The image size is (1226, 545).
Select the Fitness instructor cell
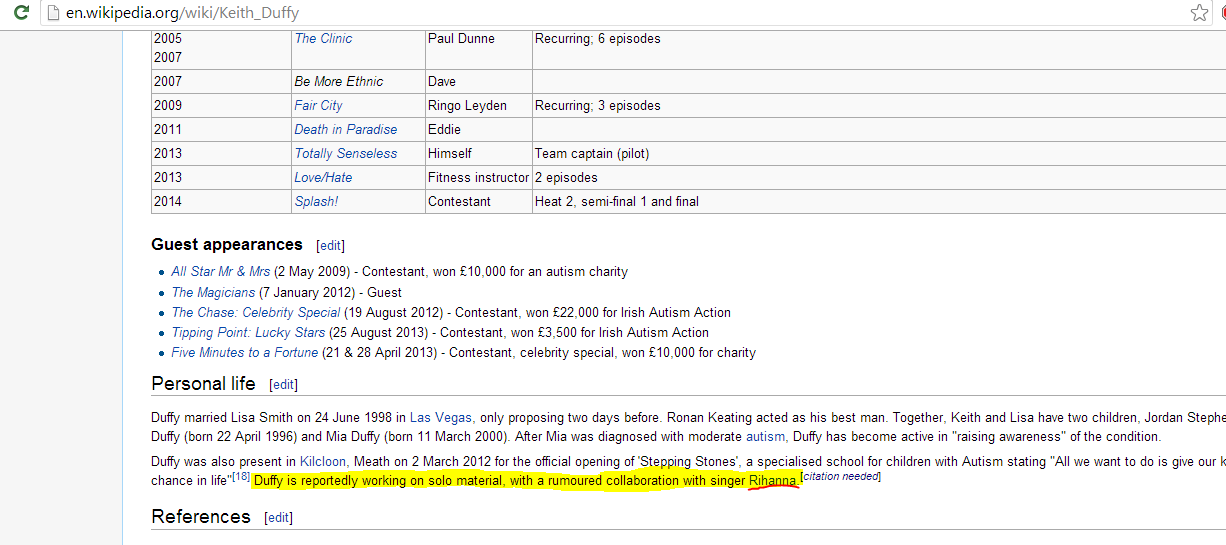click(x=478, y=178)
